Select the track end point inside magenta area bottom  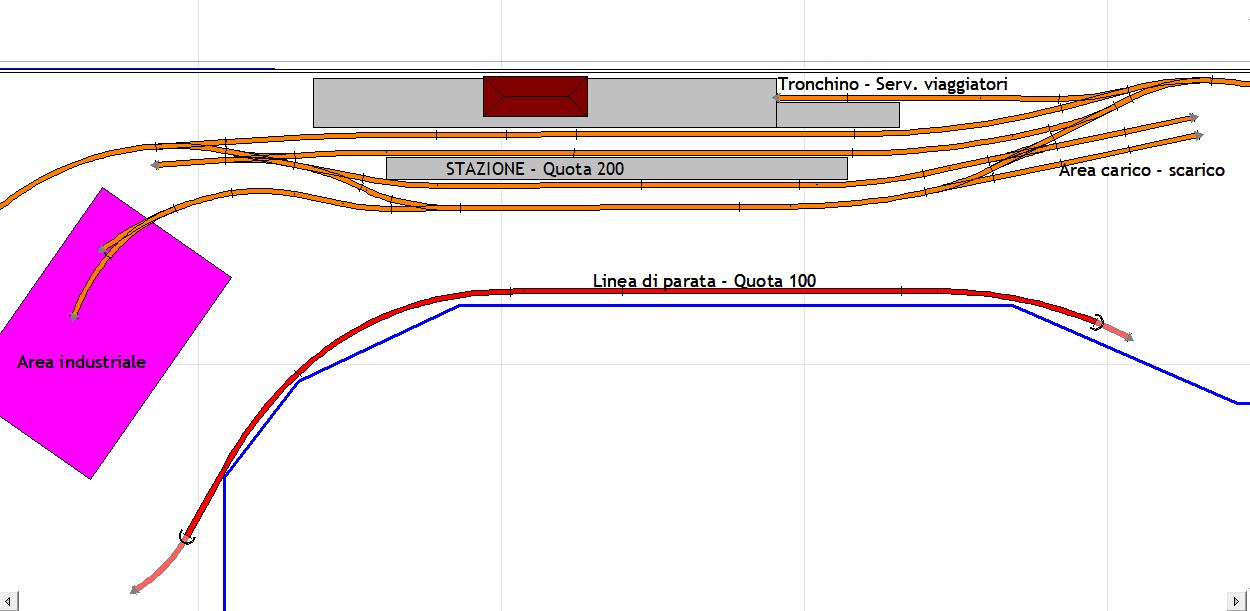(74, 316)
